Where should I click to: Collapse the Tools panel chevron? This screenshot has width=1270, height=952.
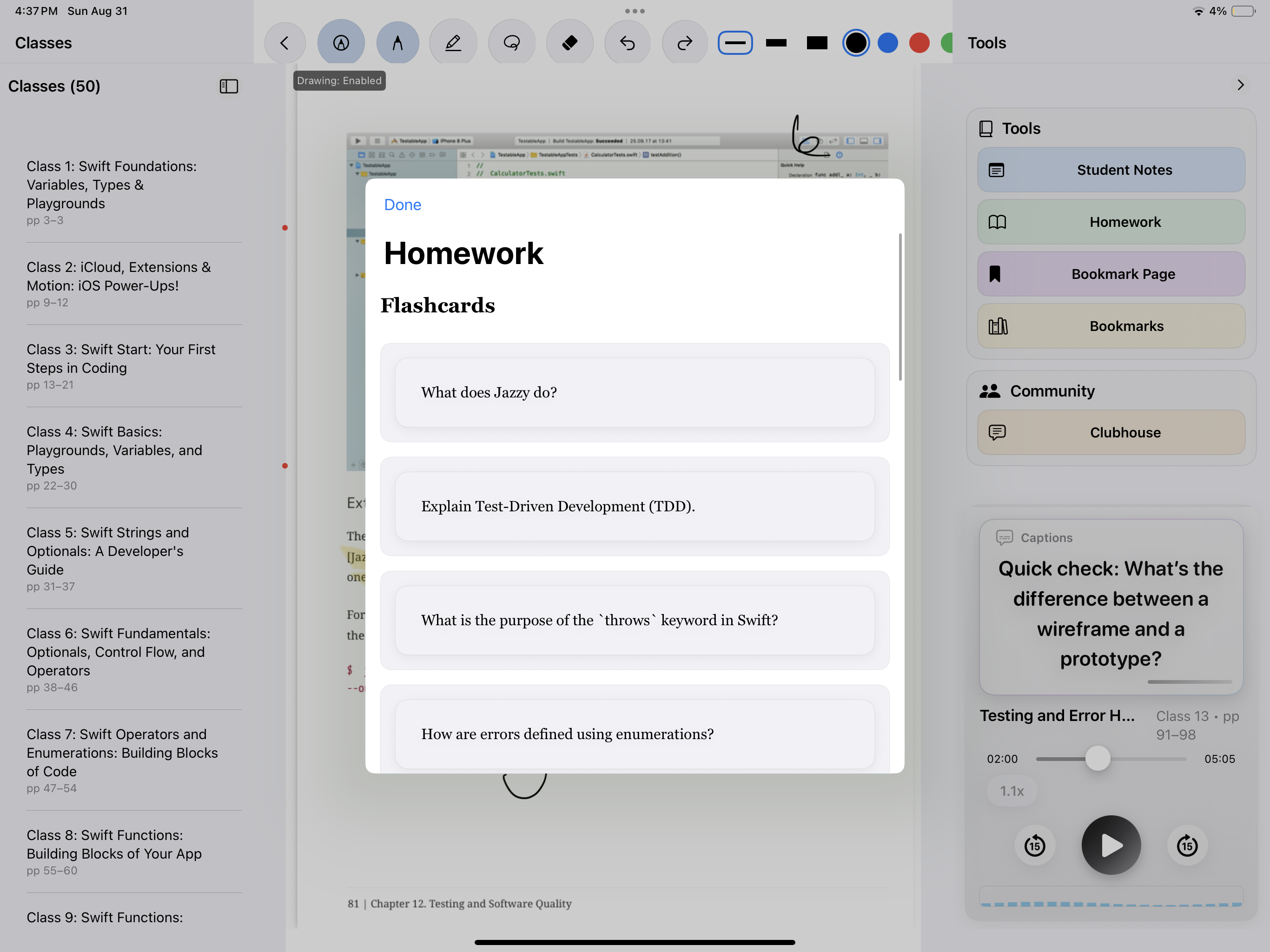pos(1240,85)
